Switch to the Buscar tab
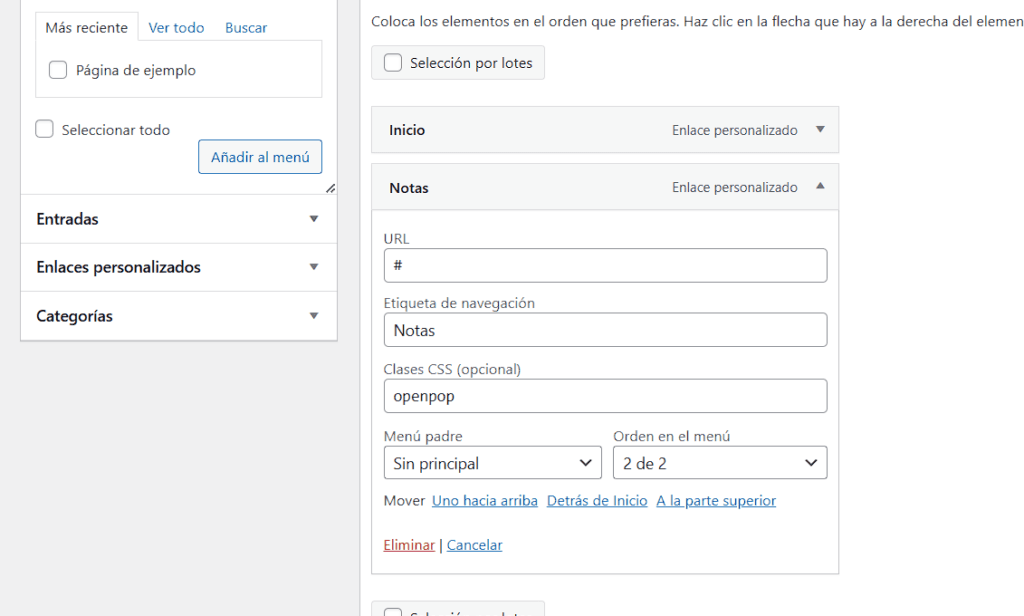The image size is (1024, 616). 246,28
